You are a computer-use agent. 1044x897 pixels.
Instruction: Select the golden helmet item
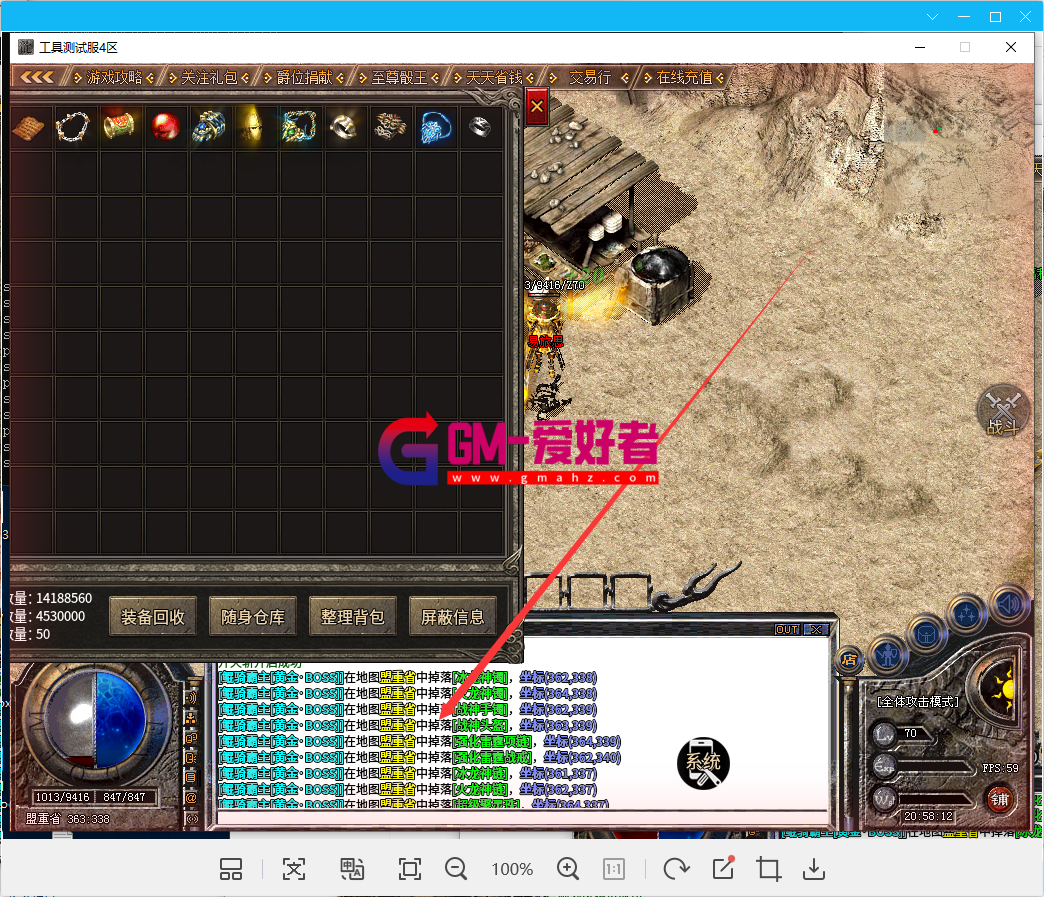[x=253, y=126]
